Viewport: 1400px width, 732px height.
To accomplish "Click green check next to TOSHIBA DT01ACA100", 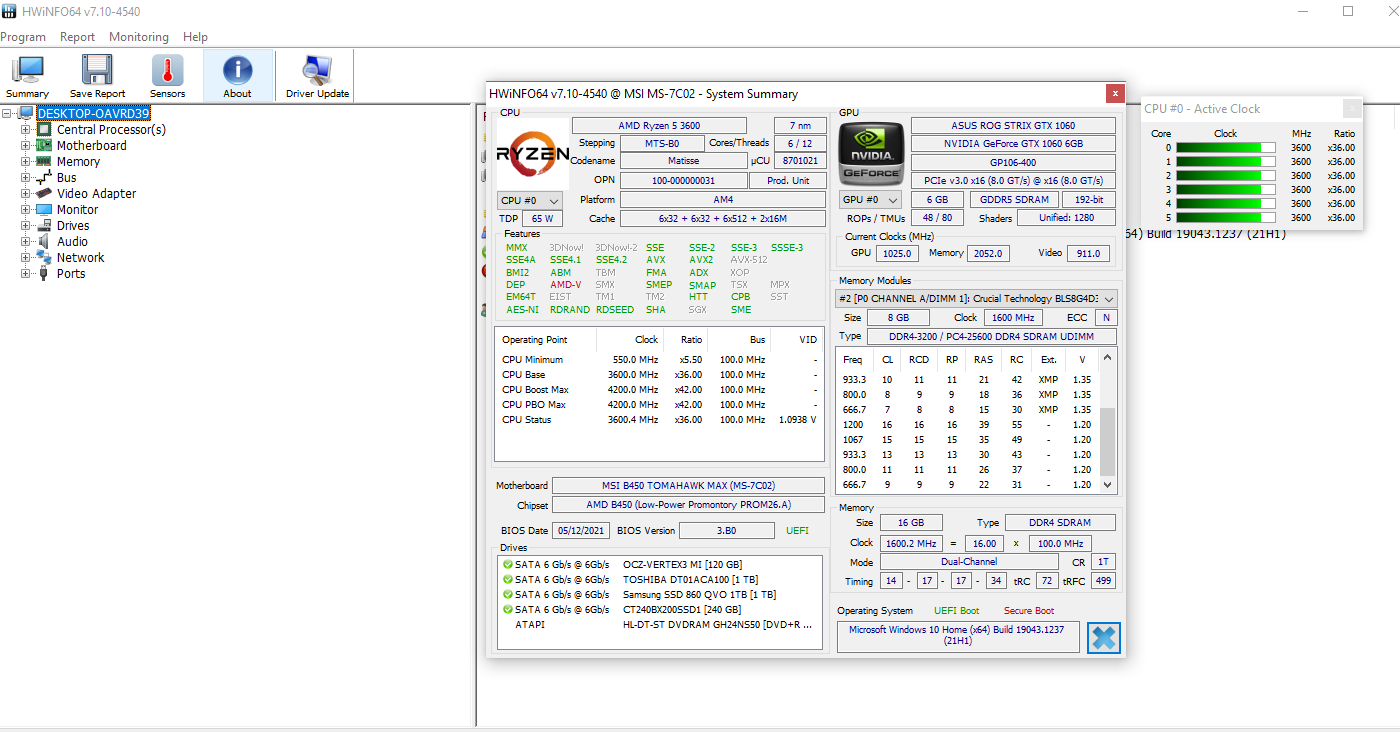I will pyautogui.click(x=508, y=579).
